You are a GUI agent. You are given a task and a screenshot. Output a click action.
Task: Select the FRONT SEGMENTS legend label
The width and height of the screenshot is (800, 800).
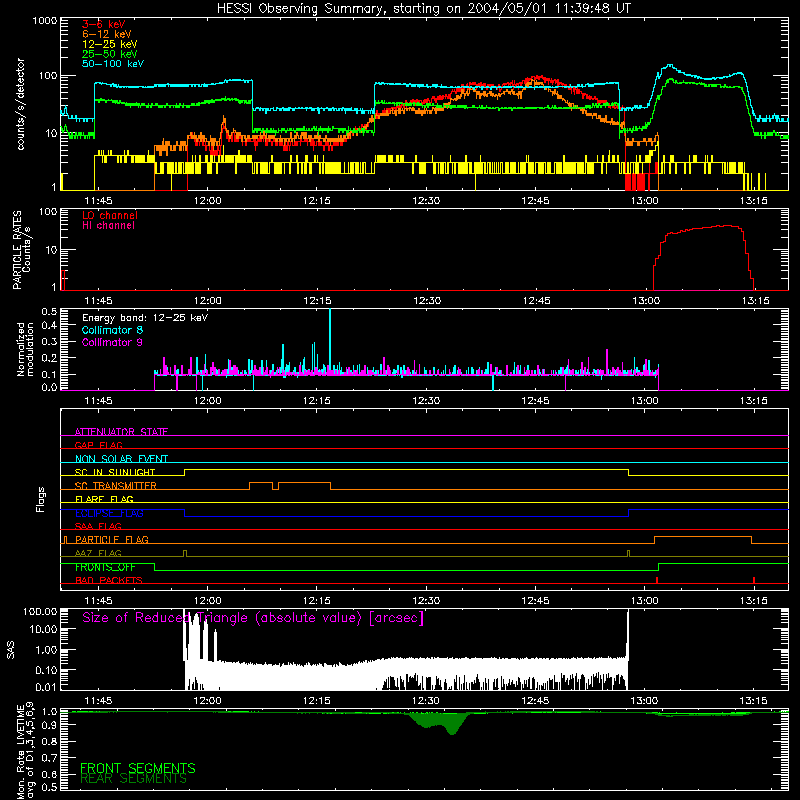(x=138, y=768)
